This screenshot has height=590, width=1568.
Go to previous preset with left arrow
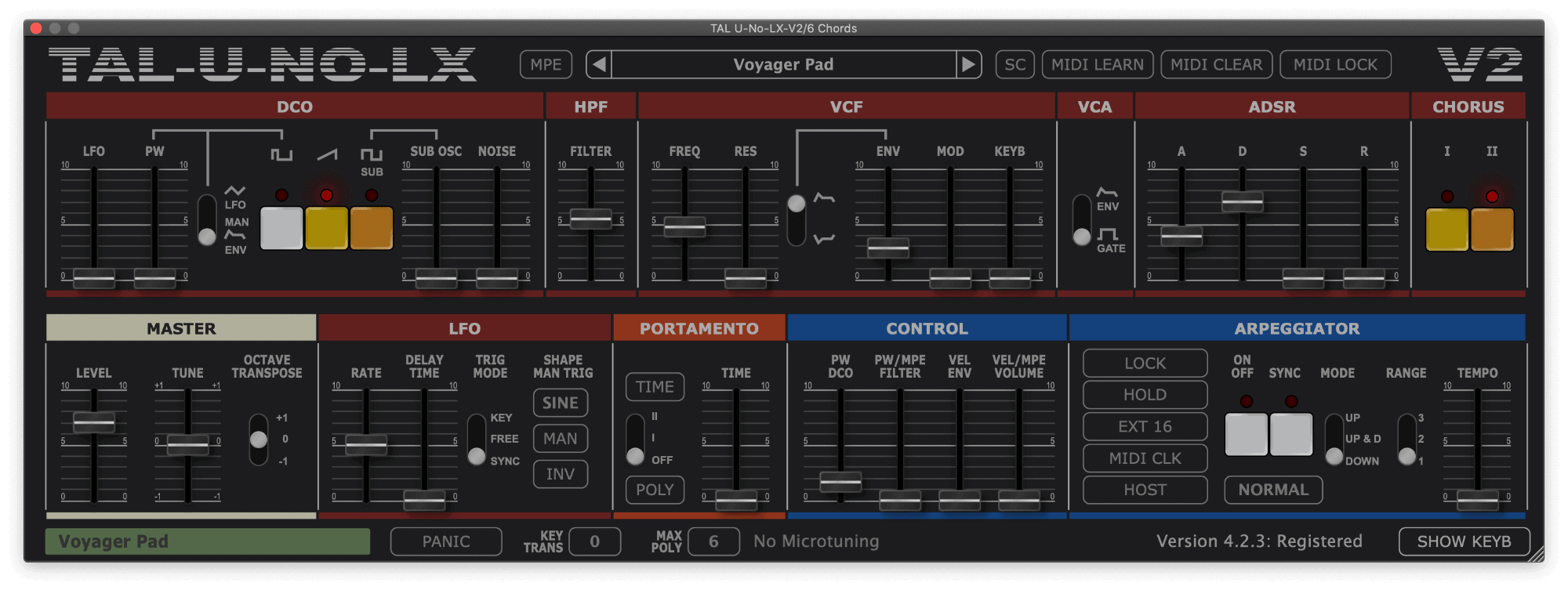[x=599, y=64]
